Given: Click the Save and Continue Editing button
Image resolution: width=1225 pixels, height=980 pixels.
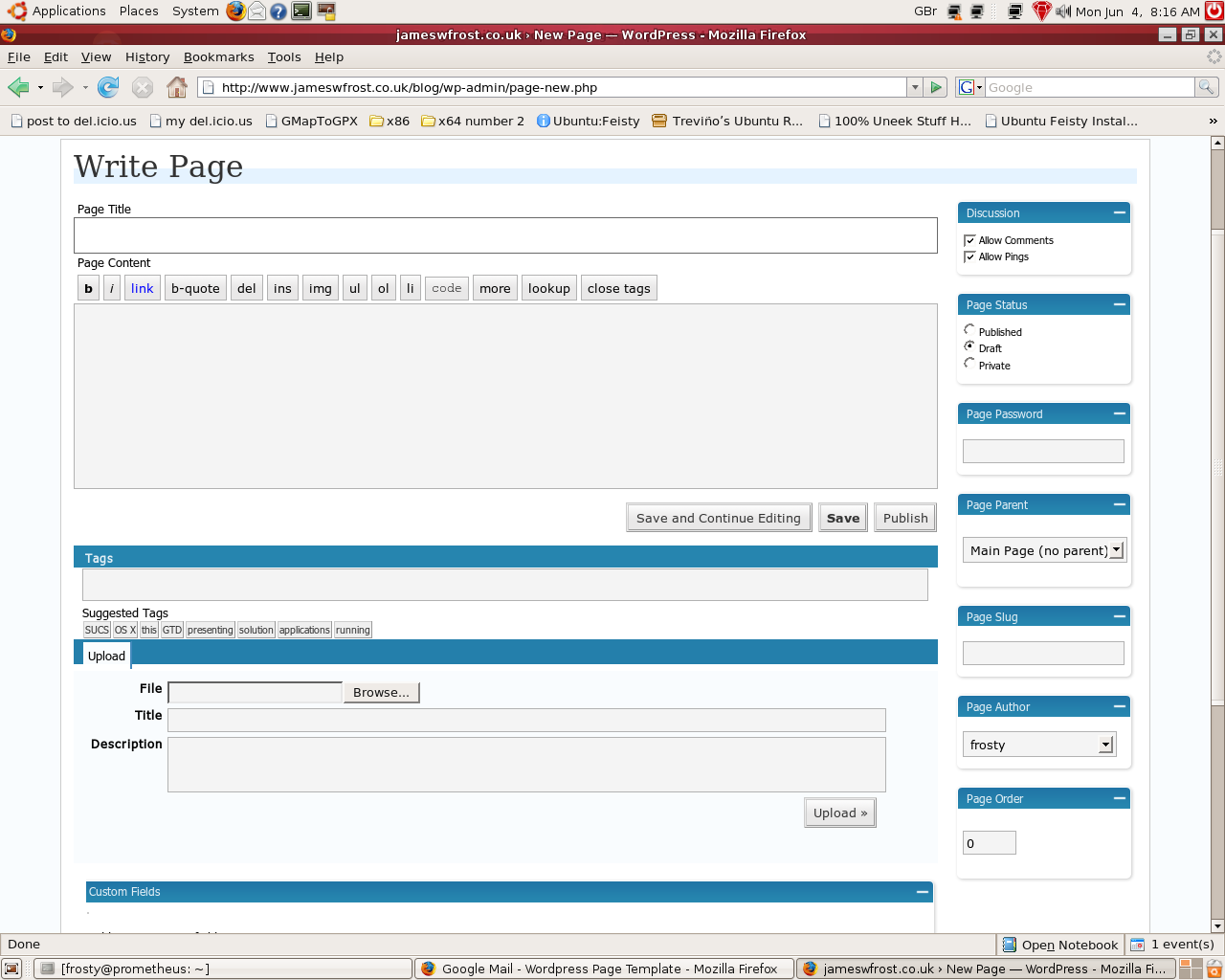Looking at the screenshot, I should 718,518.
